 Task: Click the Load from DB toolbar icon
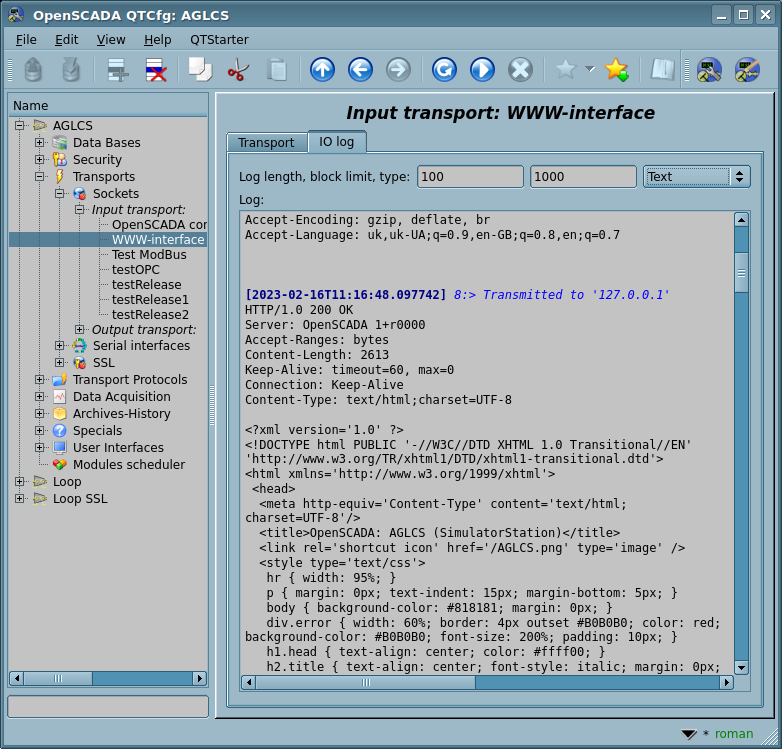33,70
